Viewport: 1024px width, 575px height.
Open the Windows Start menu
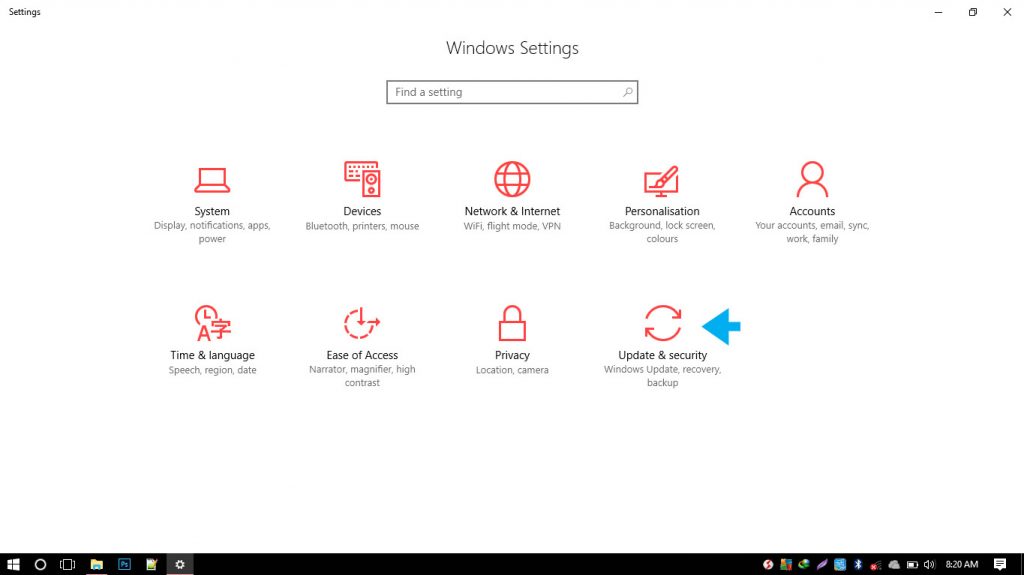point(13,565)
